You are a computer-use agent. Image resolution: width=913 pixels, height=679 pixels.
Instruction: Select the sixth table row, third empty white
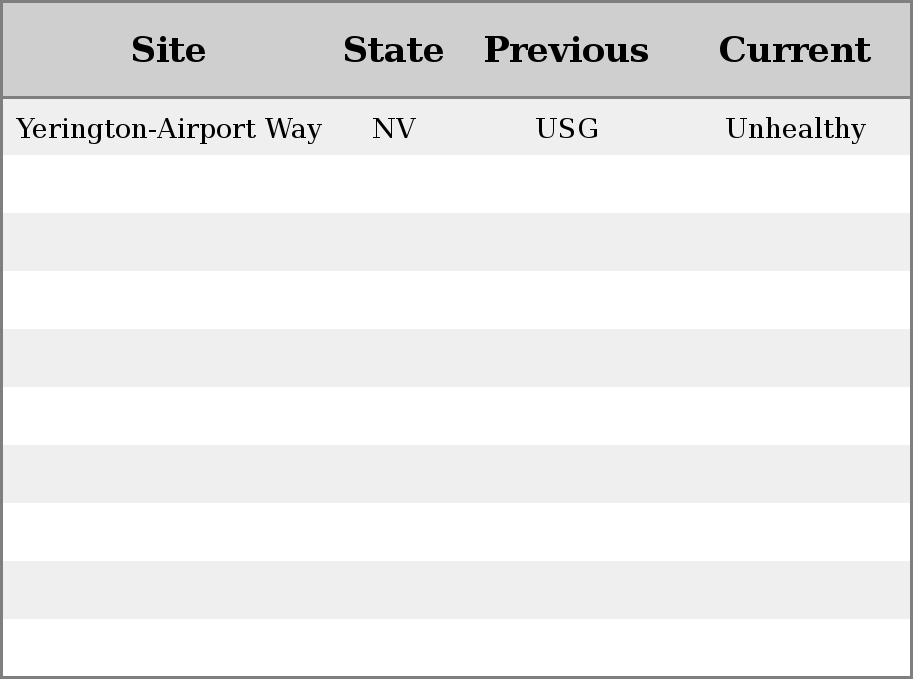click(456, 416)
